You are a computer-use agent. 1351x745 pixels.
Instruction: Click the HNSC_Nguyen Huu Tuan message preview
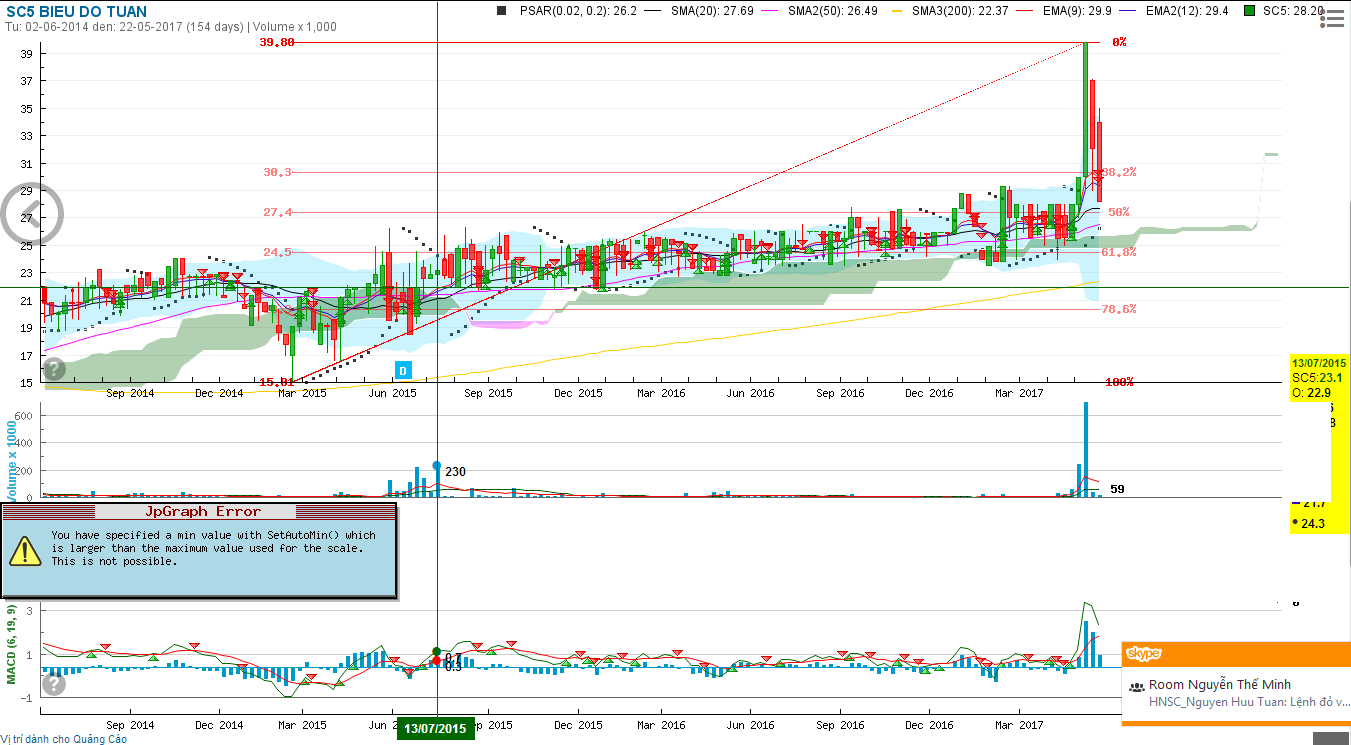pyautogui.click(x=1249, y=702)
